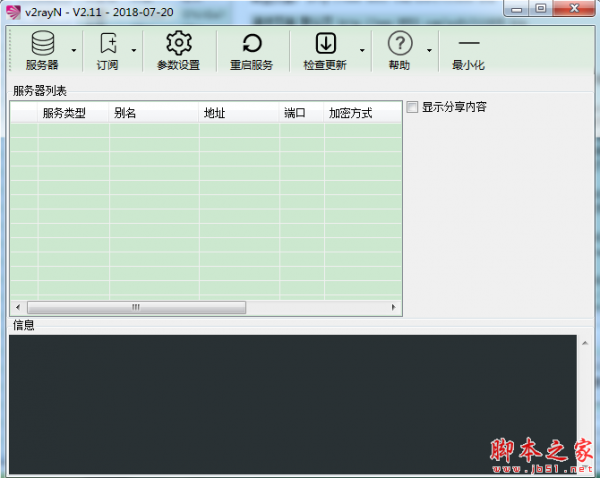
Task: Click the v2rayN title bar app icon
Action: tap(13, 12)
